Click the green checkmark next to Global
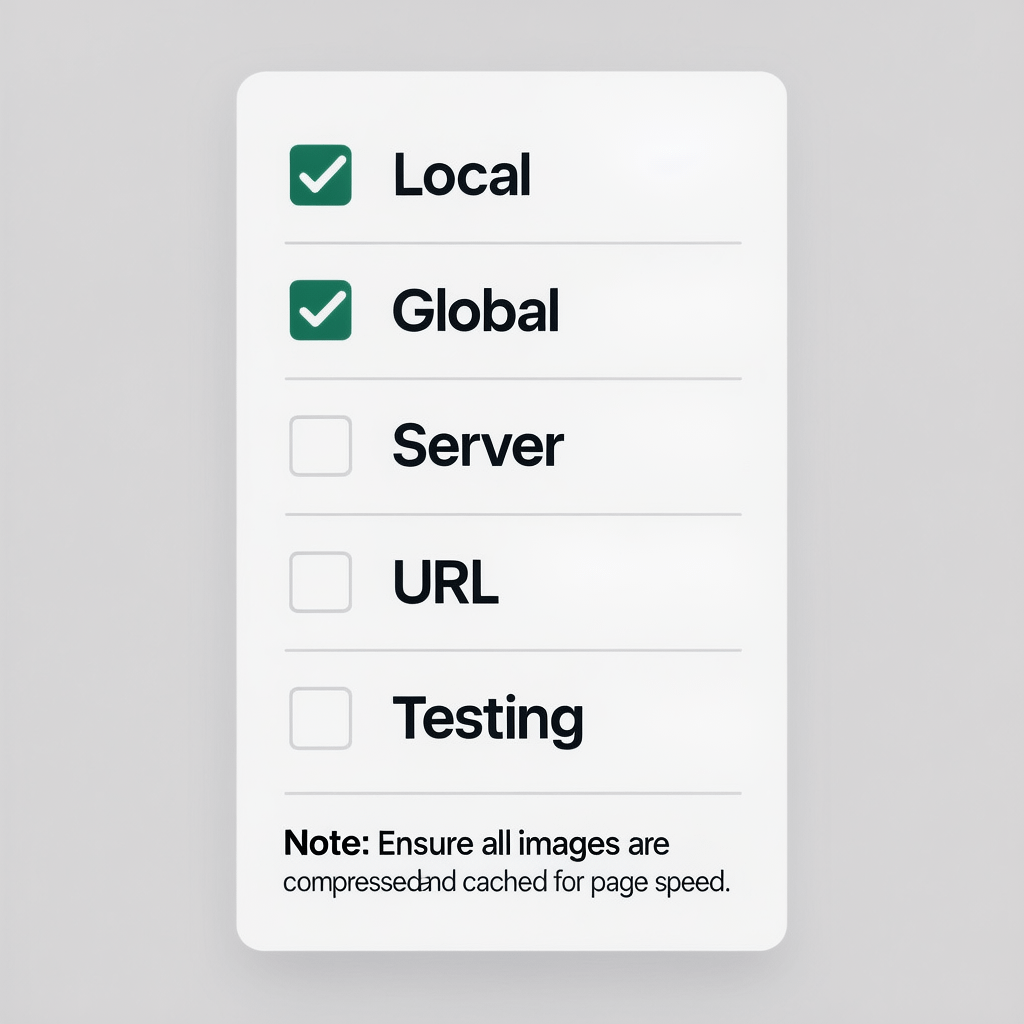Image resolution: width=1024 pixels, height=1024 pixels. [321, 310]
